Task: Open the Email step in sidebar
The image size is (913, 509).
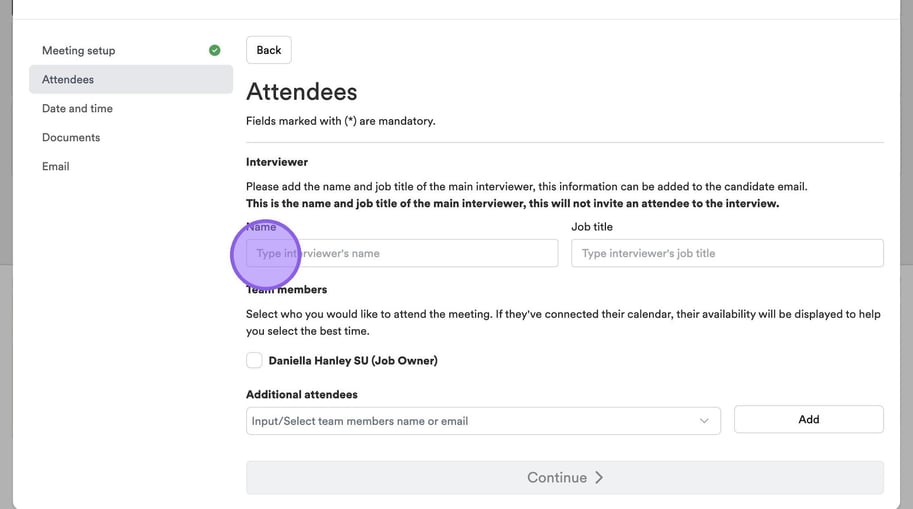Action: click(56, 166)
